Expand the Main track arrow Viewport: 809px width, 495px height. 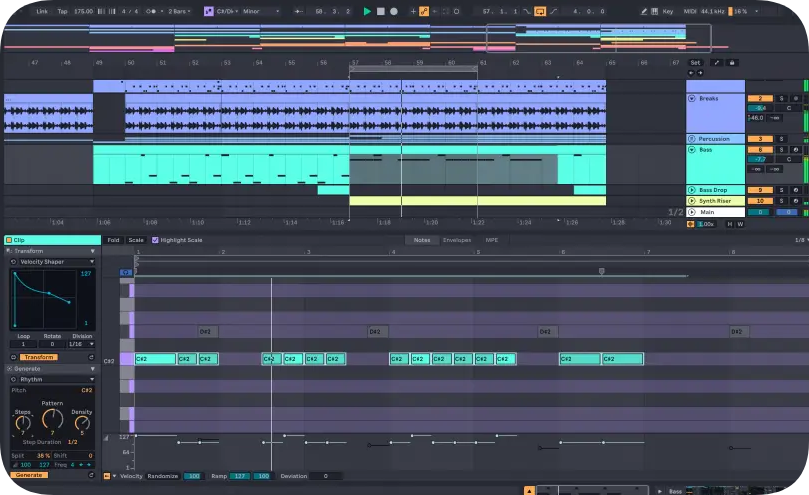coord(692,212)
